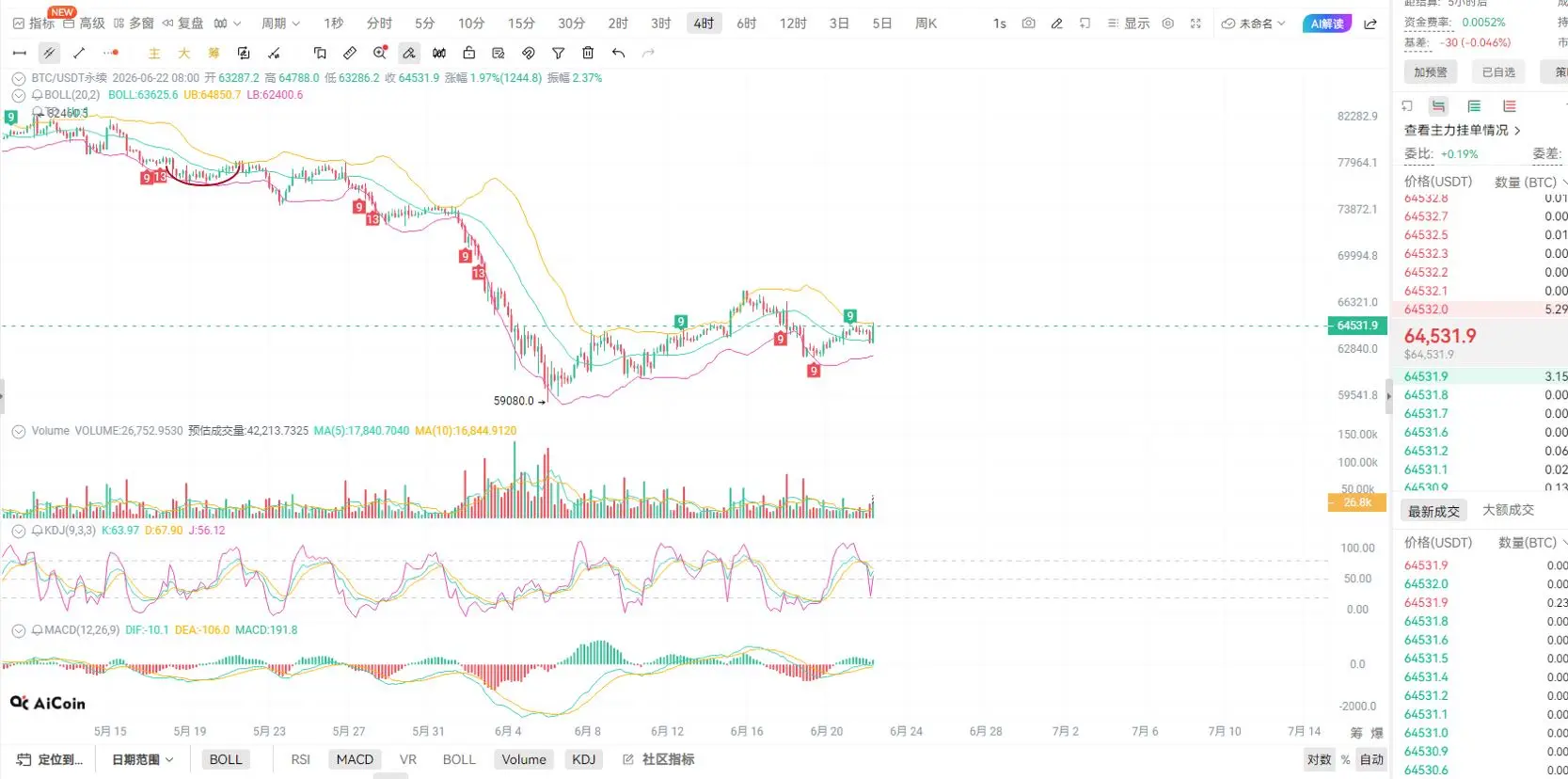The height and width of the screenshot is (779, 1568).
Task: Switch to the 周K timeframe
Action: (927, 24)
